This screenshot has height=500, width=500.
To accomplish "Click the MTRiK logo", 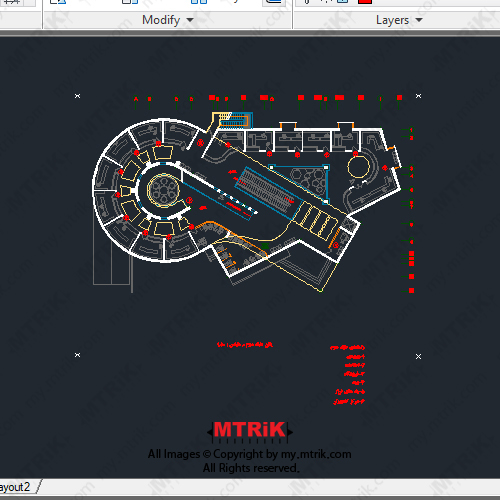I will 250,431.
